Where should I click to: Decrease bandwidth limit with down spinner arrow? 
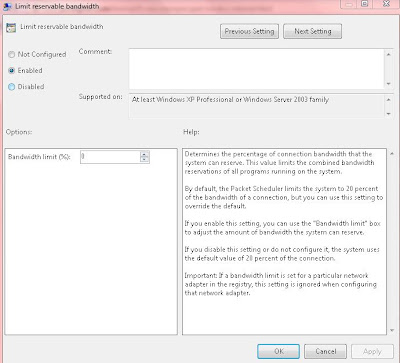[144, 160]
